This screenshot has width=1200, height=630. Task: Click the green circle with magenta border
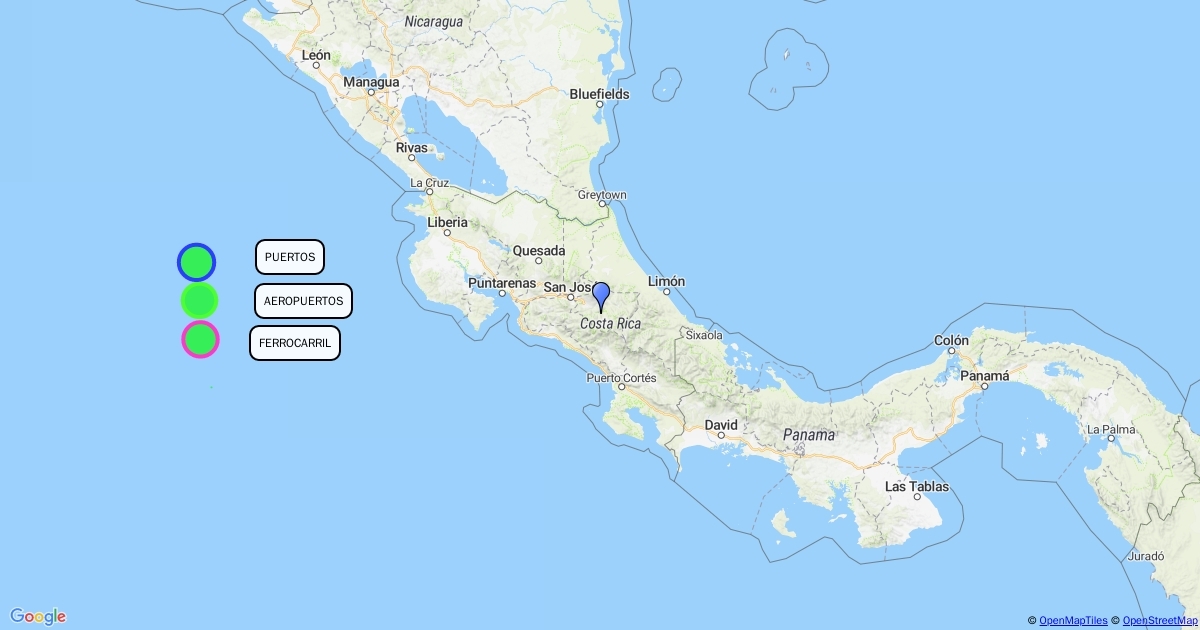(x=200, y=339)
